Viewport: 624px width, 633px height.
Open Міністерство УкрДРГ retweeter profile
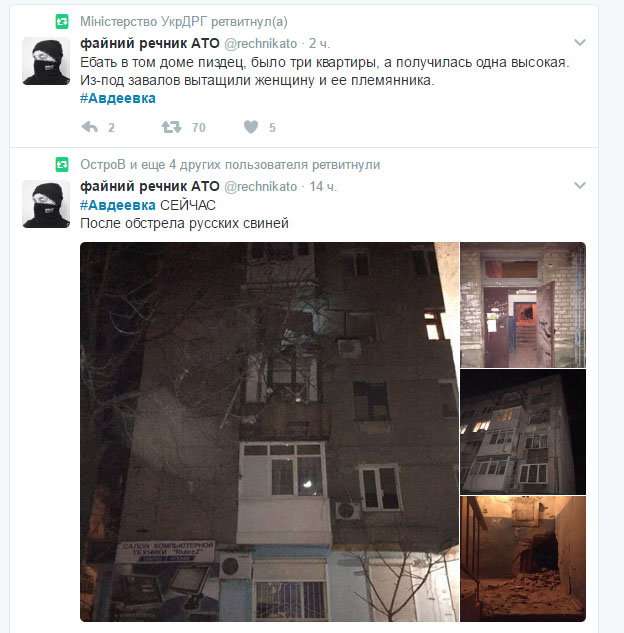[144, 21]
